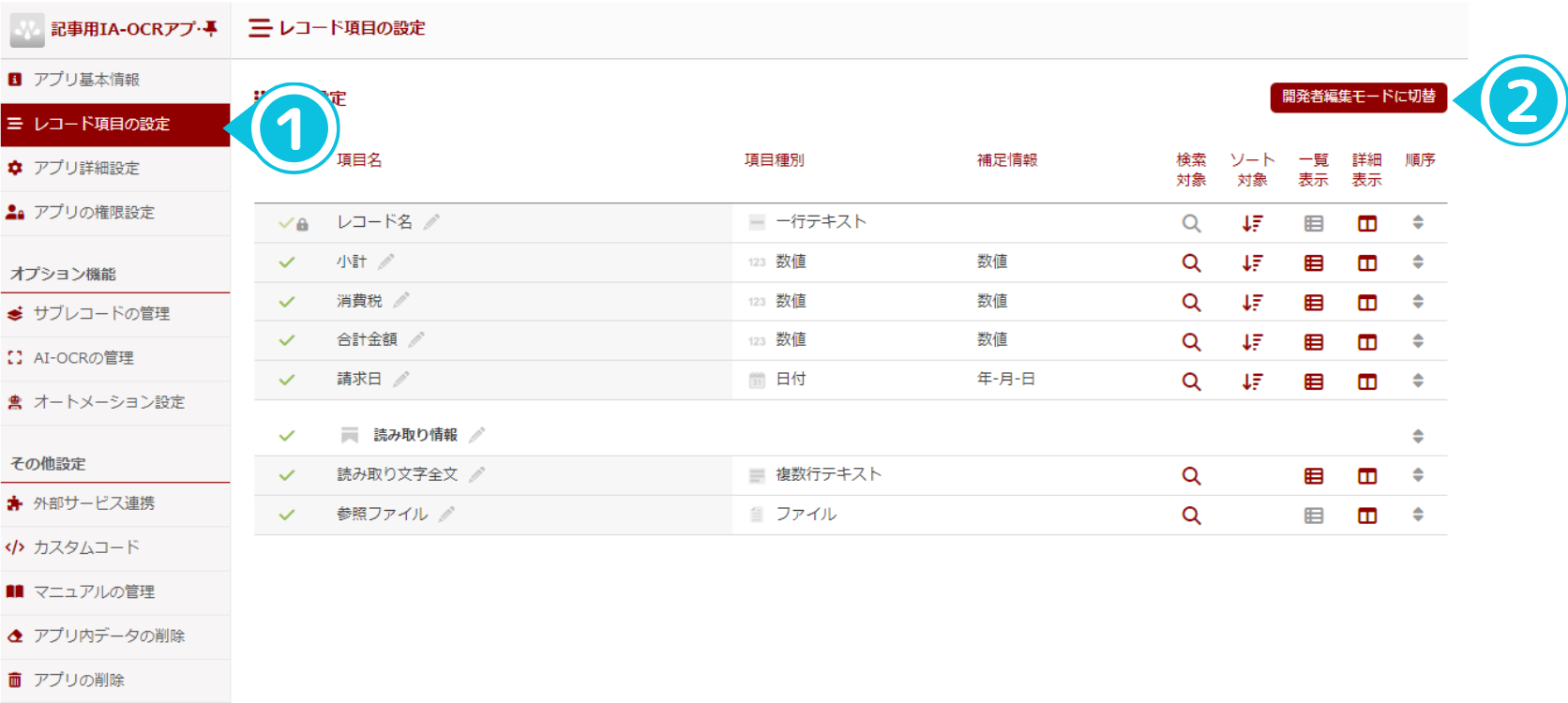Viewport: 1568px width, 703px height.
Task: Toggle the sort target icon for the 小計 row
Action: point(1252,262)
